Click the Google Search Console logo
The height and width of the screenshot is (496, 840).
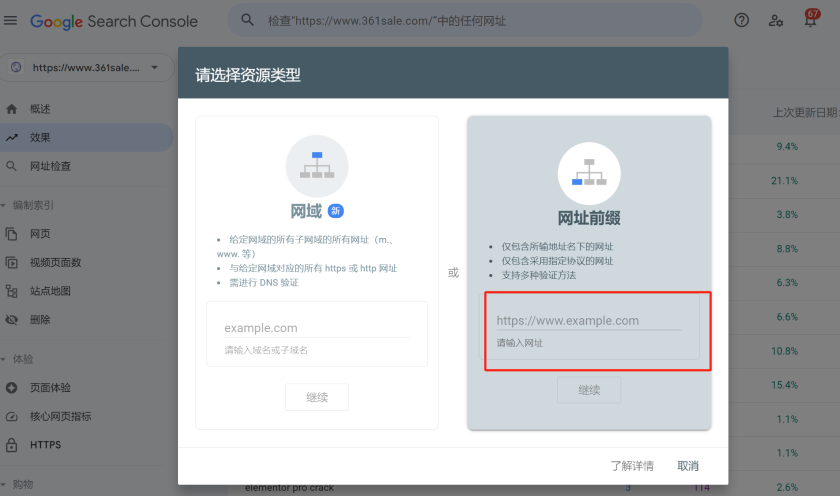[114, 21]
